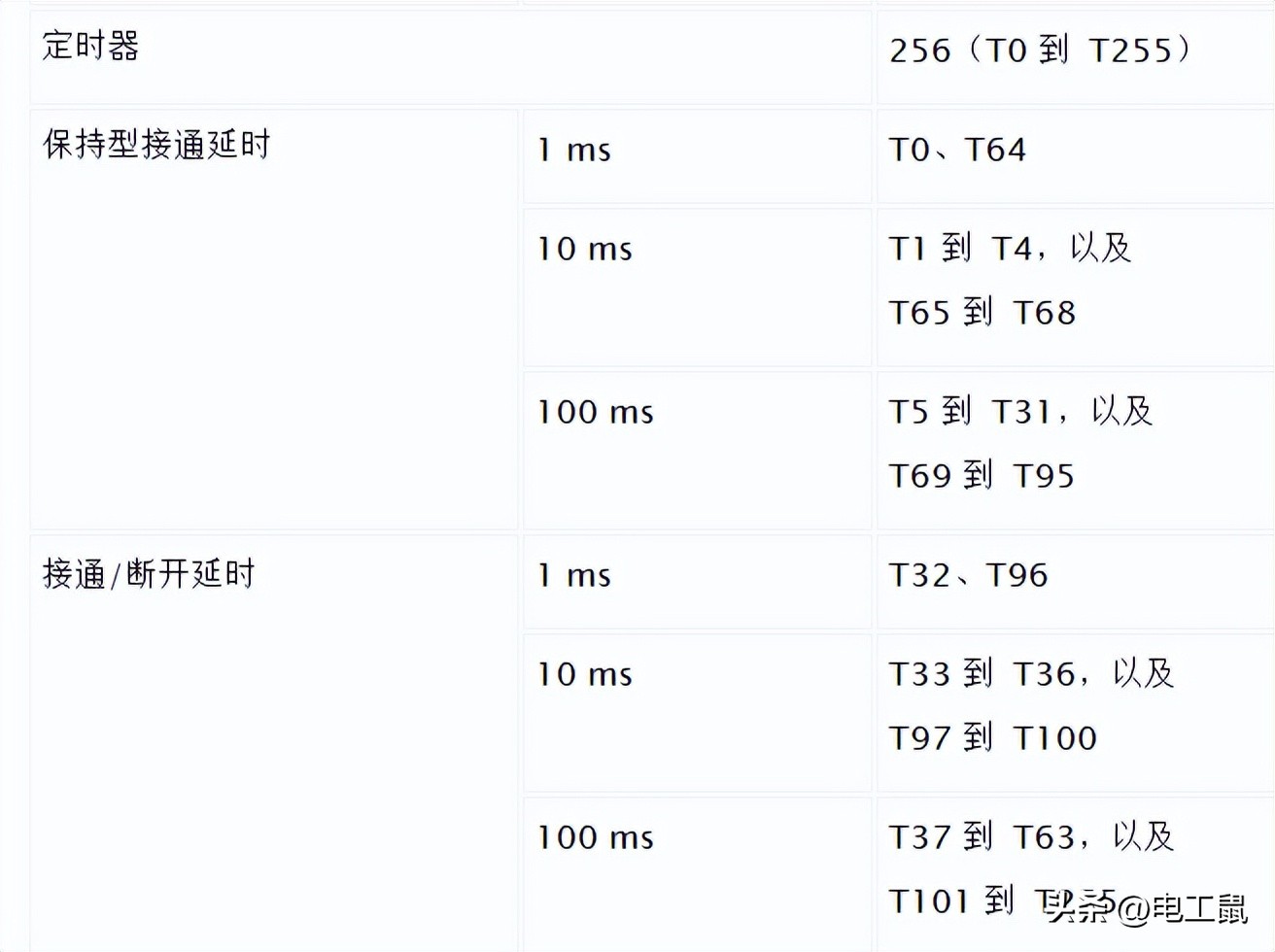Click the 头条 @电工鼠 watermark
The height and width of the screenshot is (952, 1275).
point(1148,908)
